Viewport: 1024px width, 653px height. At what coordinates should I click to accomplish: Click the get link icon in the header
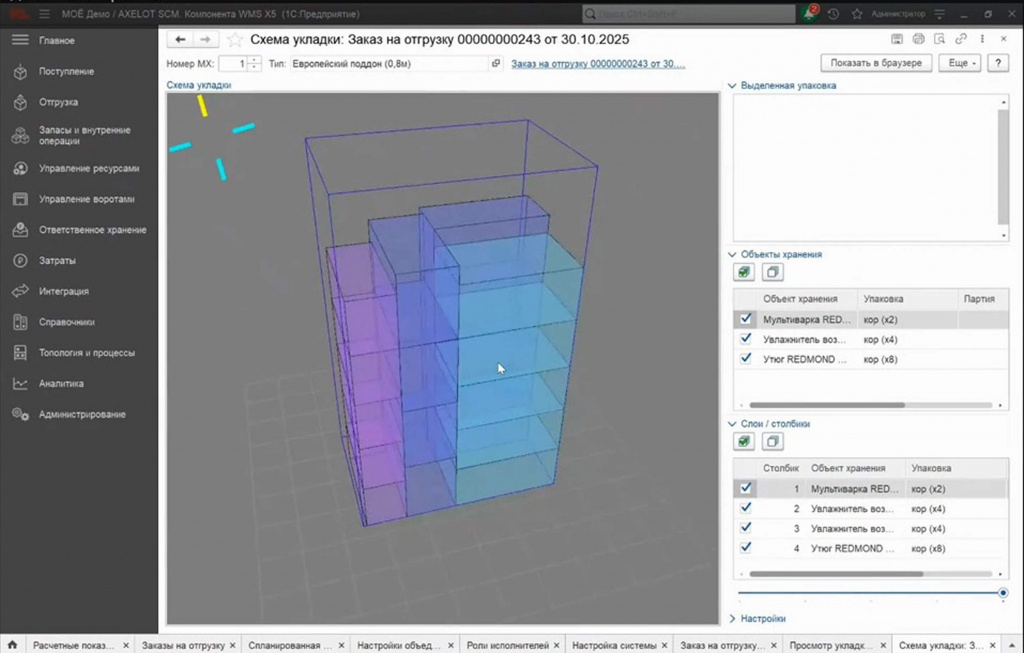point(961,39)
